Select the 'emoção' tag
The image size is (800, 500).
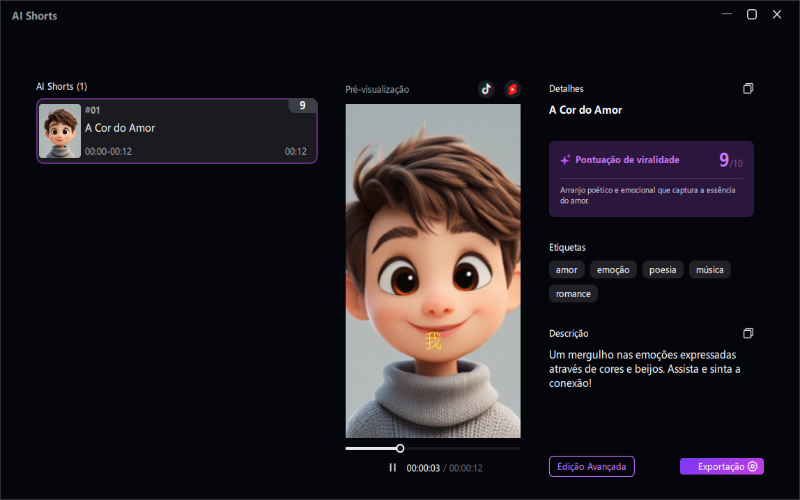coord(613,269)
